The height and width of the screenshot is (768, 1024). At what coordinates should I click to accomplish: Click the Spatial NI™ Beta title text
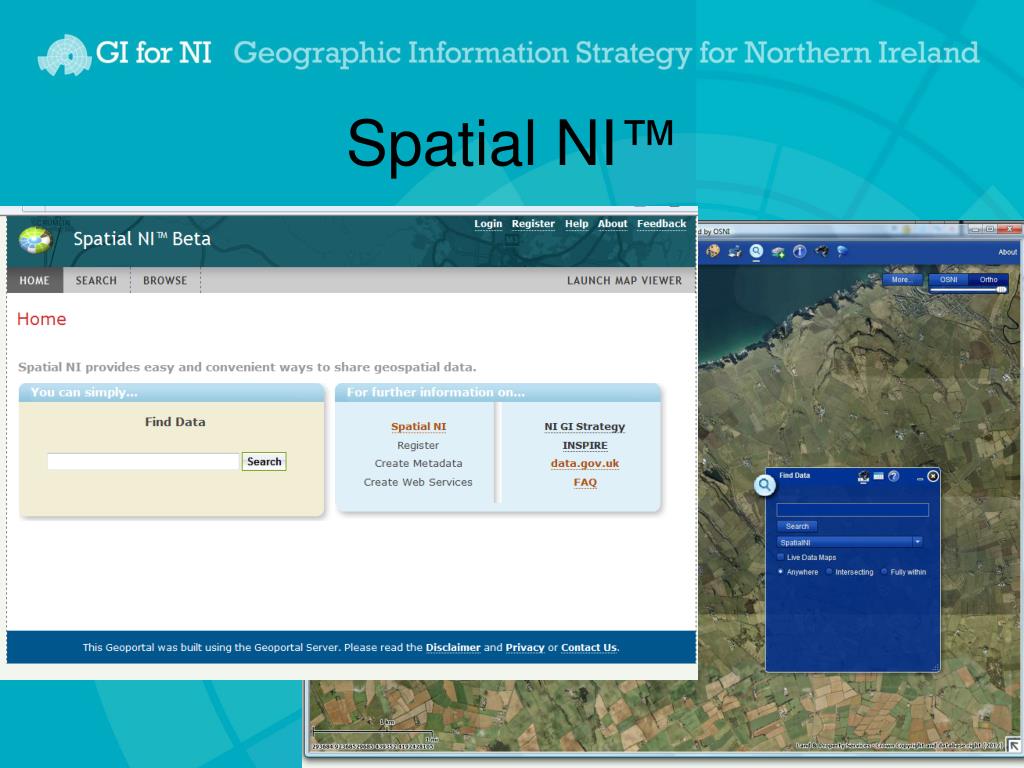click(142, 239)
